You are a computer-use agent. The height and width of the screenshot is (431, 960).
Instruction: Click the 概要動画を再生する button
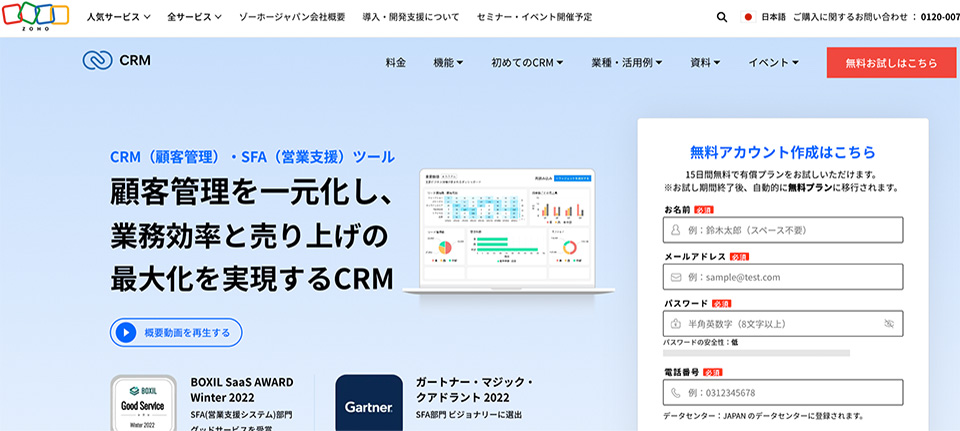[176, 332]
